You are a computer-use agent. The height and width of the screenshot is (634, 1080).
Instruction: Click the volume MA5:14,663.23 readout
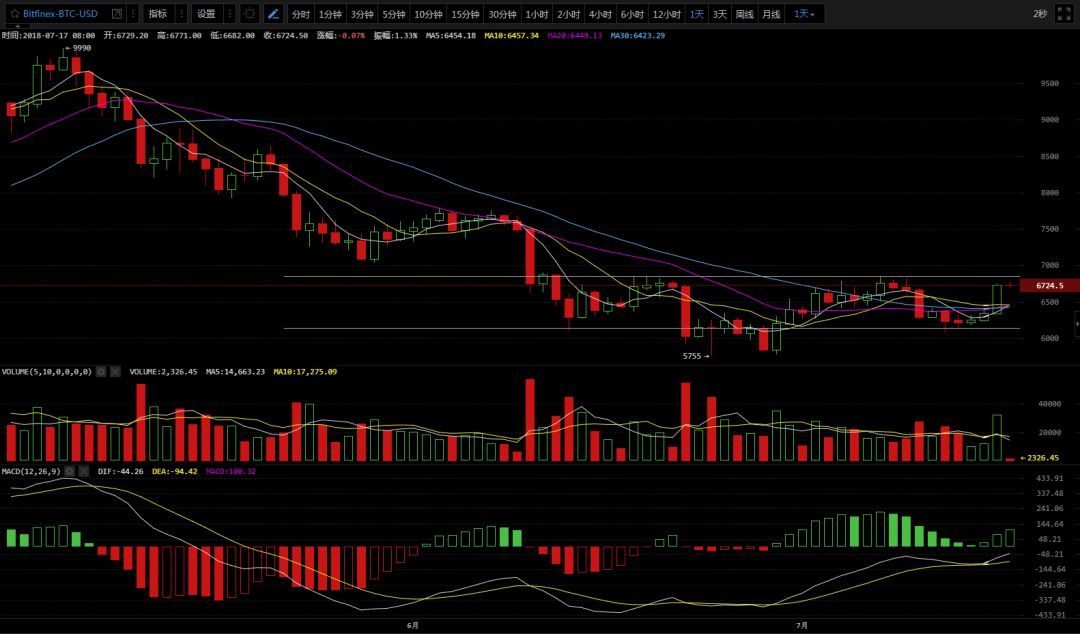point(235,371)
